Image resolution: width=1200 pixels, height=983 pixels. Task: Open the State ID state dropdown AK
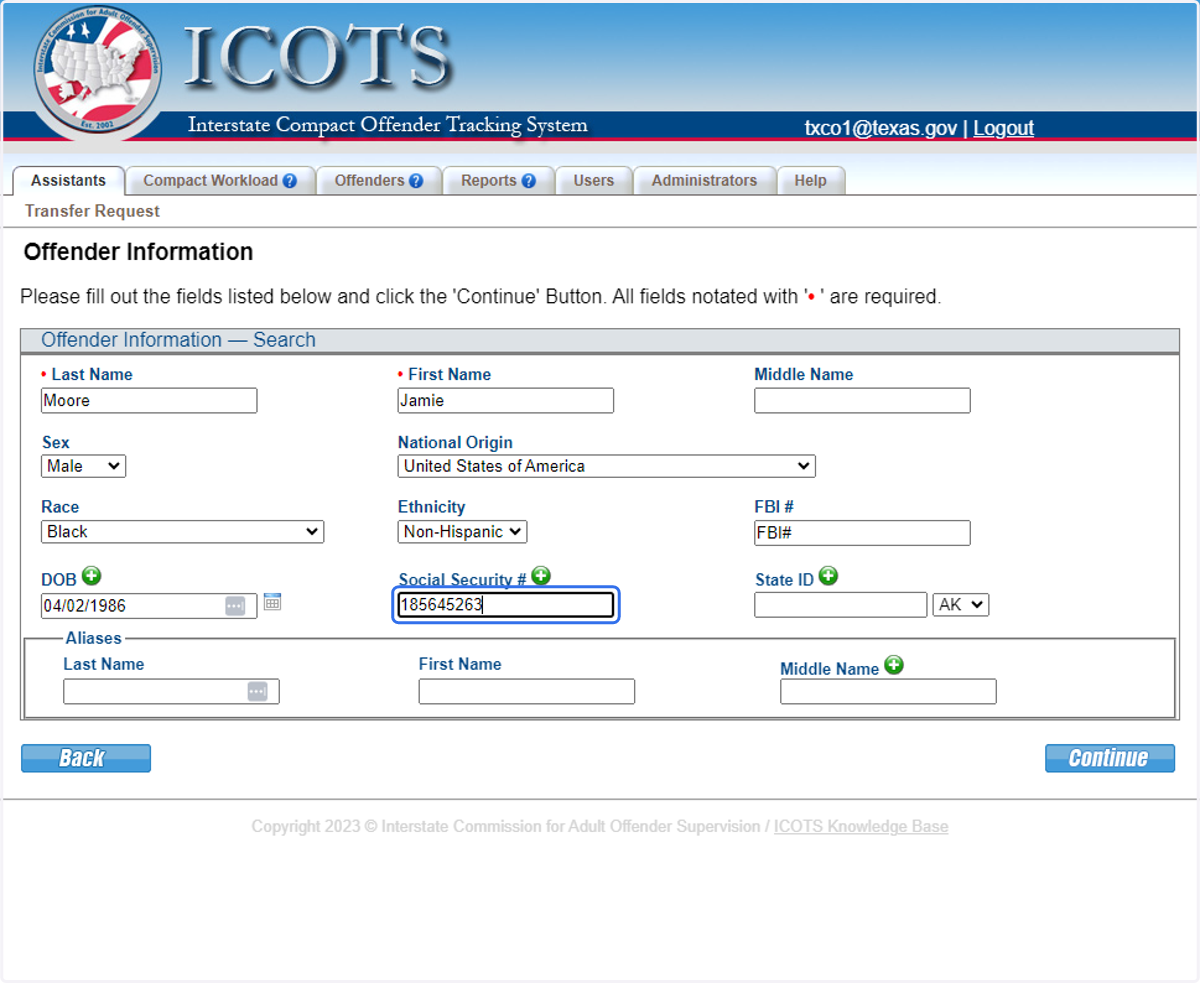[961, 605]
